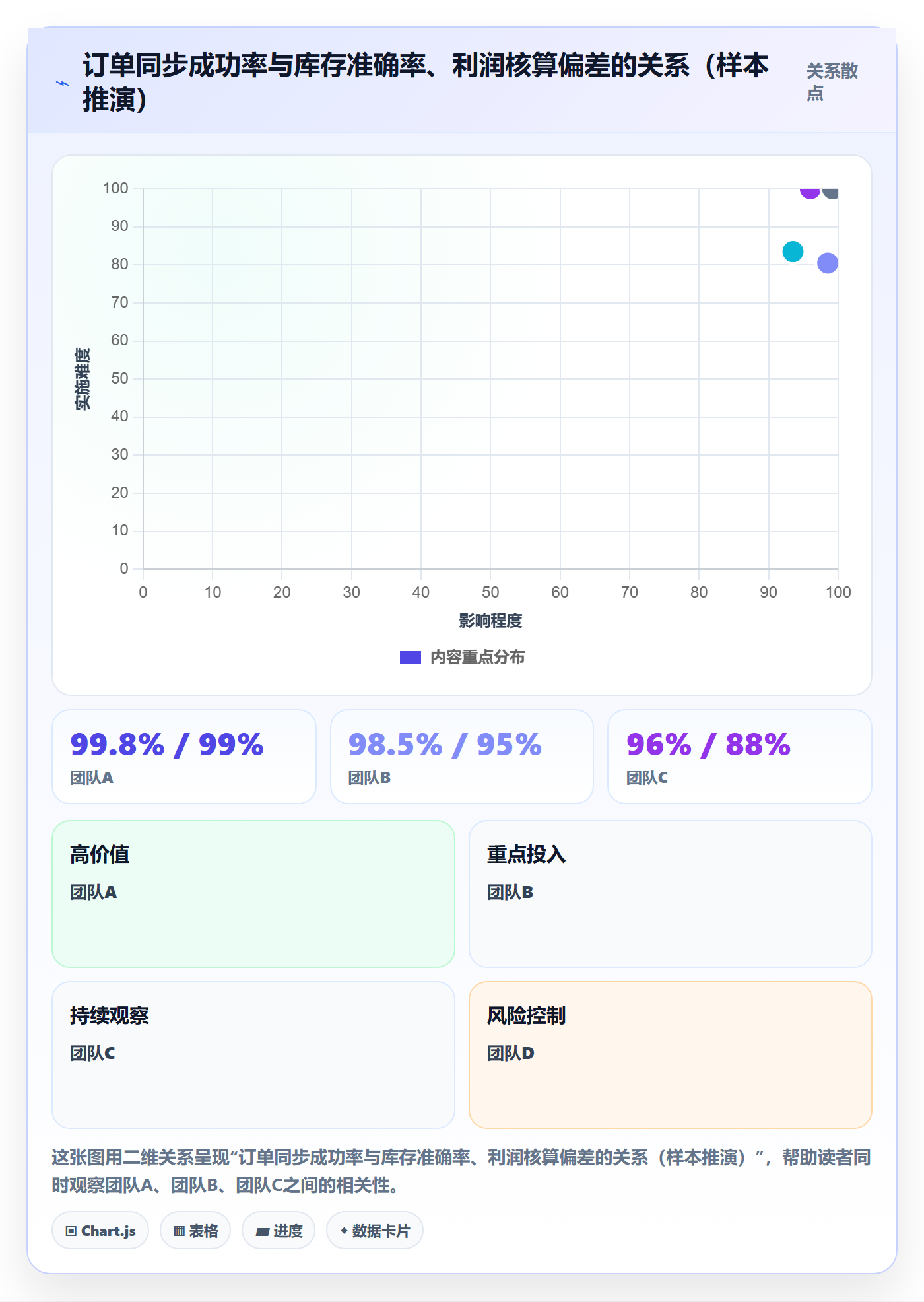
Task: Toggle dataset via 内容重点分布 legend label
Action: click(x=477, y=658)
